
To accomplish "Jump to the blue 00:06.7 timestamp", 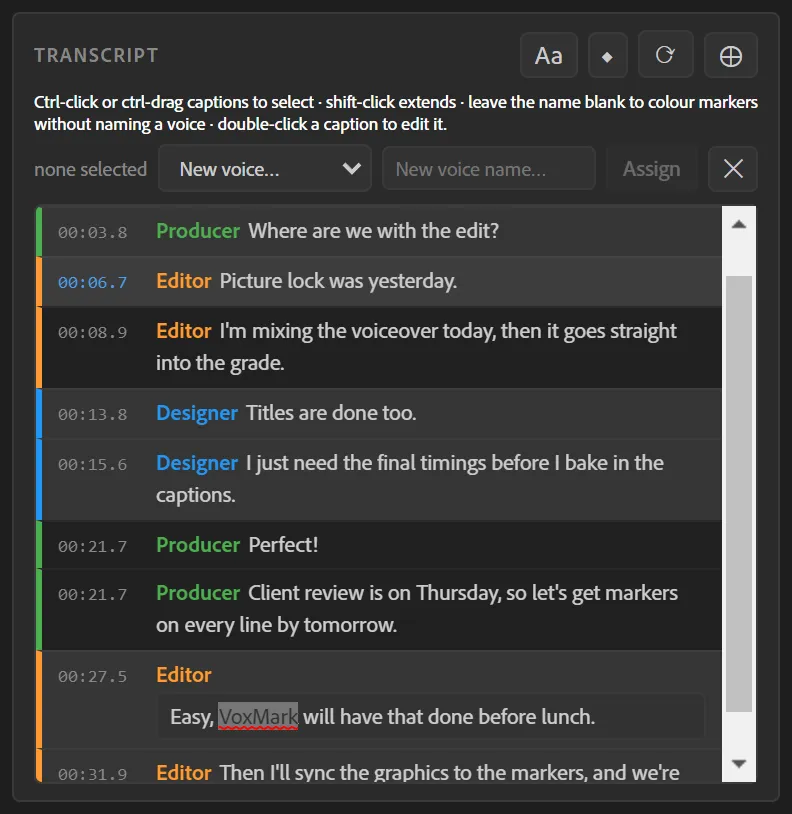I will 92,282.
